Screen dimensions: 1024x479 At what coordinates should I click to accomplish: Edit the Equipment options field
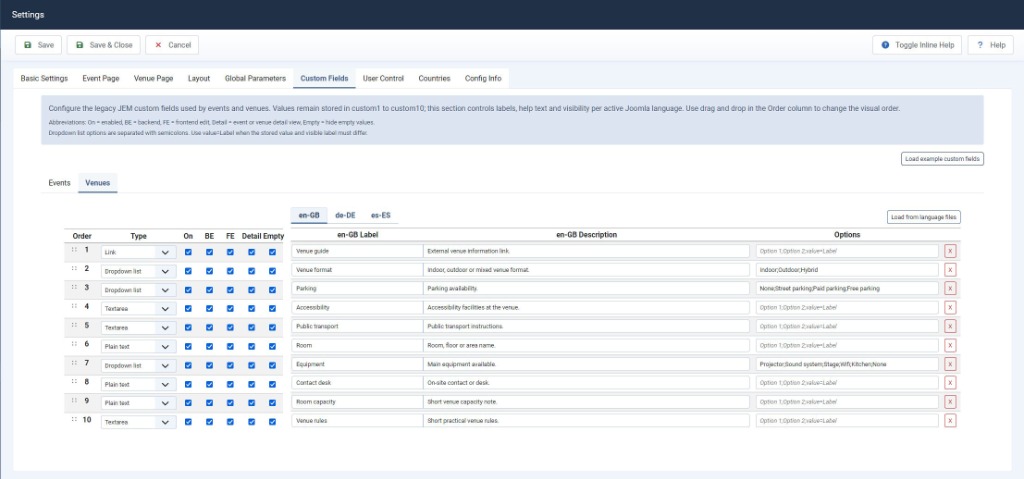(847, 364)
